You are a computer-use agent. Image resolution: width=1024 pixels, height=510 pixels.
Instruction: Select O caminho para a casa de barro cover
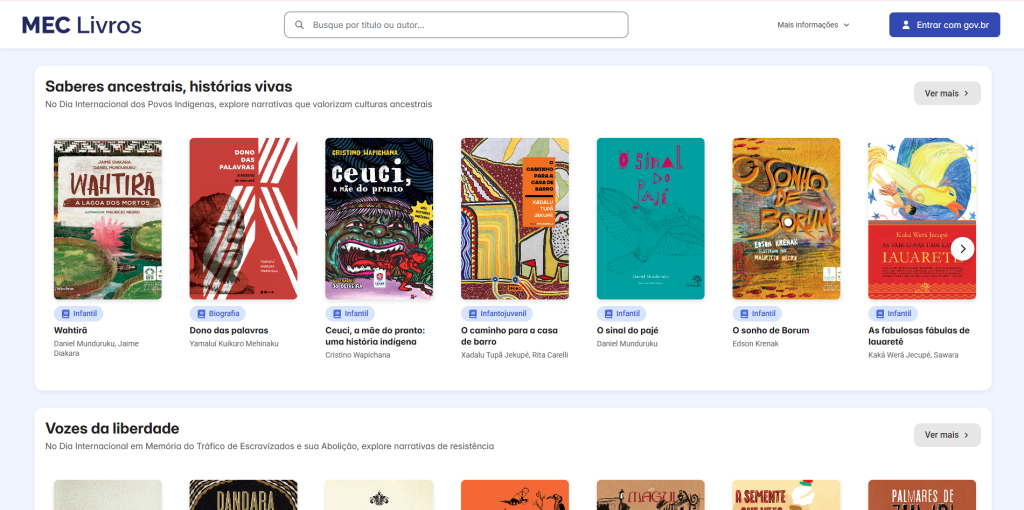[x=515, y=219]
